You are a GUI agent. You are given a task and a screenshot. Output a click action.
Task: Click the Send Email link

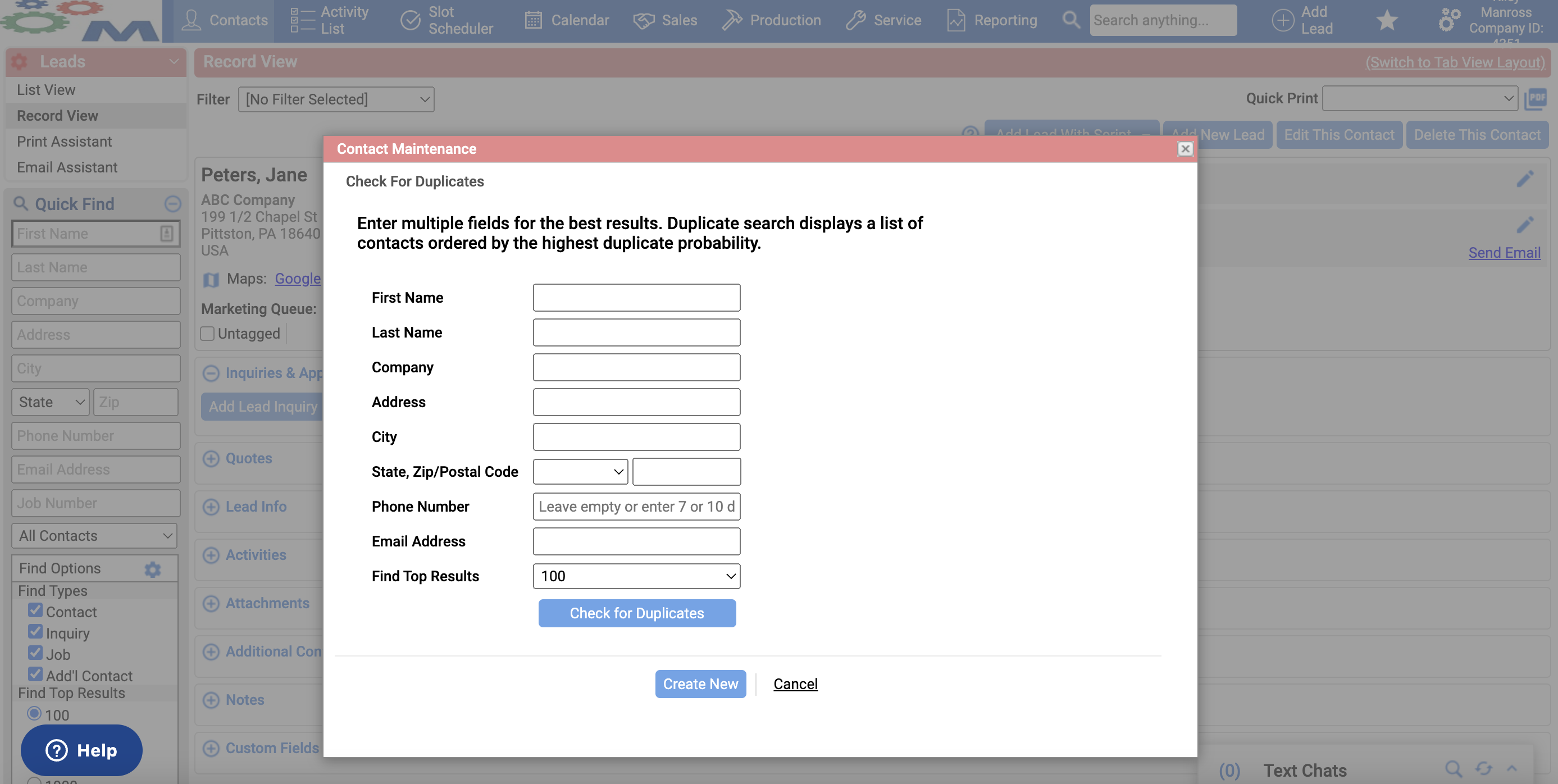pos(1504,253)
